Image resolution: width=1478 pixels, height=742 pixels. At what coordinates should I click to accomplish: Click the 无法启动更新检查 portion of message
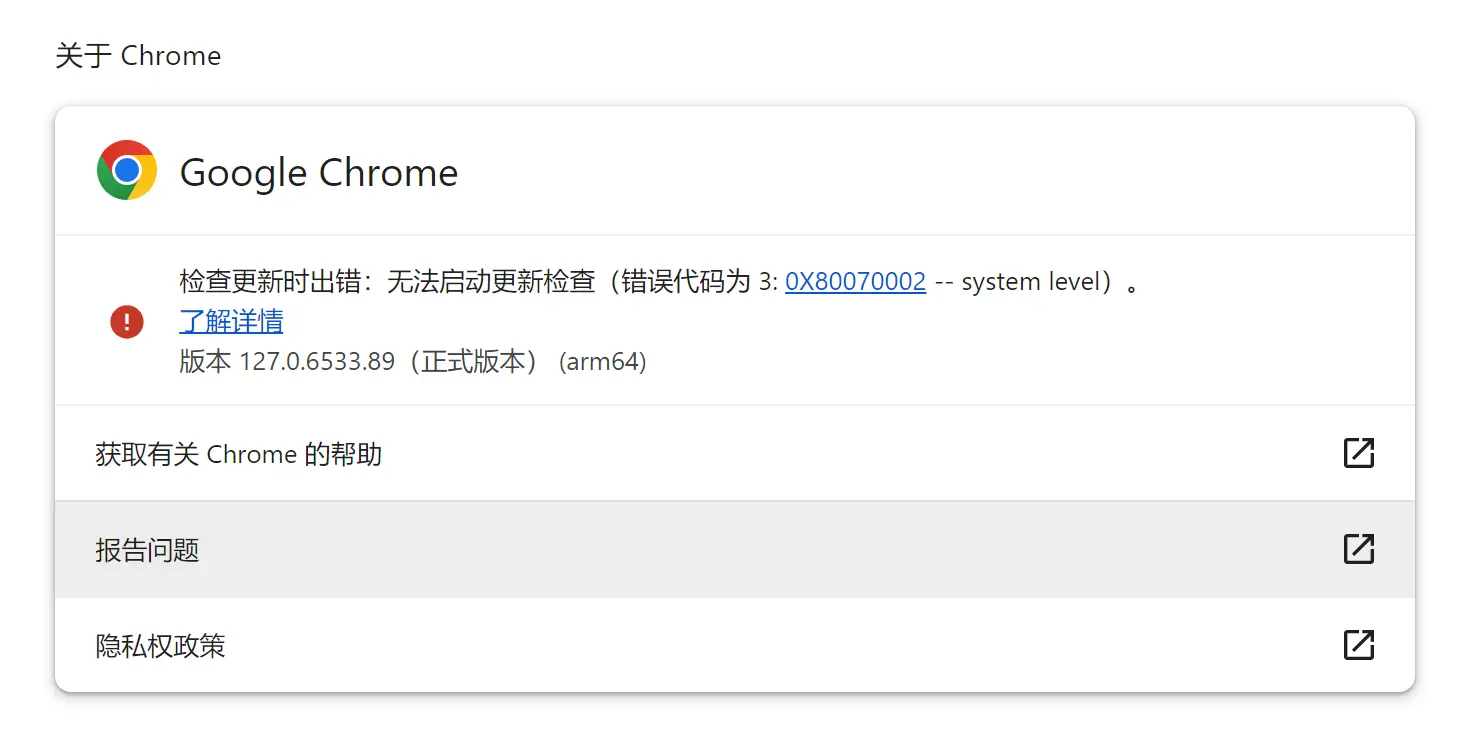(x=491, y=282)
